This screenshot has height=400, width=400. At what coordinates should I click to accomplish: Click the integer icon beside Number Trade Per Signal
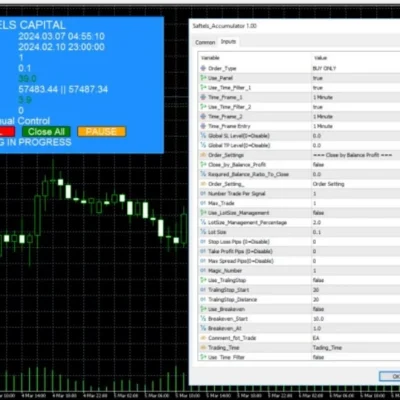coord(203,194)
